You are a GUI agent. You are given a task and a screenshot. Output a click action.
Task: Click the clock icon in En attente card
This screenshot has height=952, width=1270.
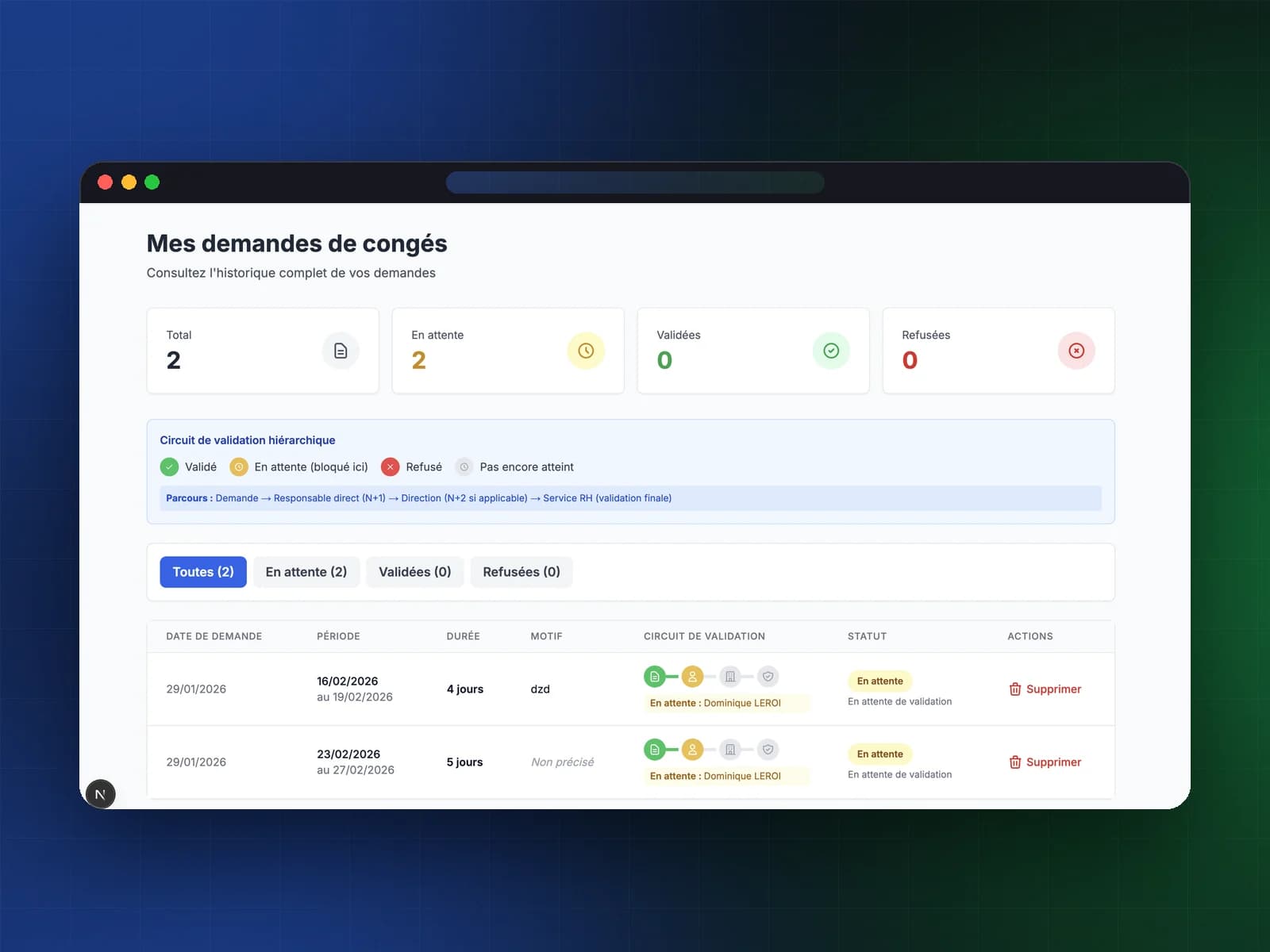click(586, 351)
